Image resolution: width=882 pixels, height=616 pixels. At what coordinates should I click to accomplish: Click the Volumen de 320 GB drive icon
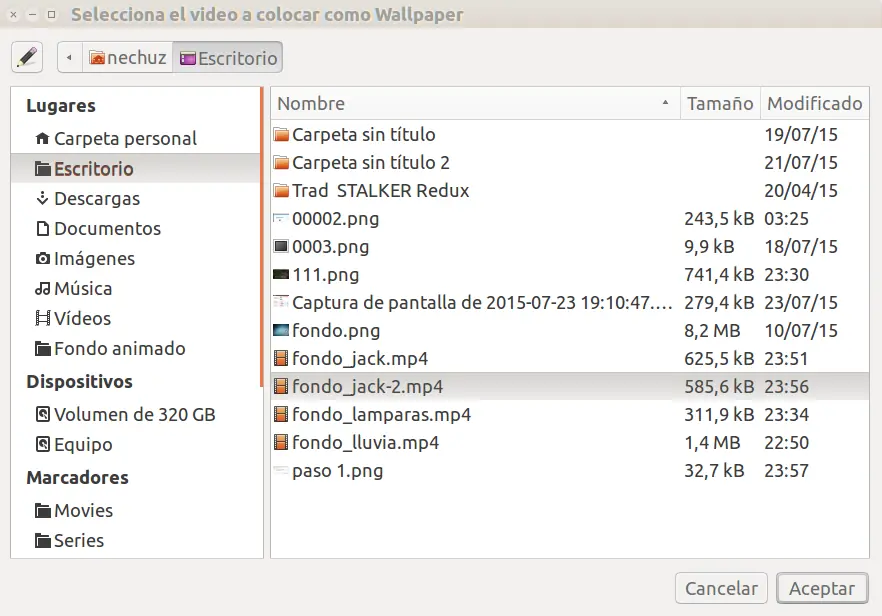click(42, 414)
